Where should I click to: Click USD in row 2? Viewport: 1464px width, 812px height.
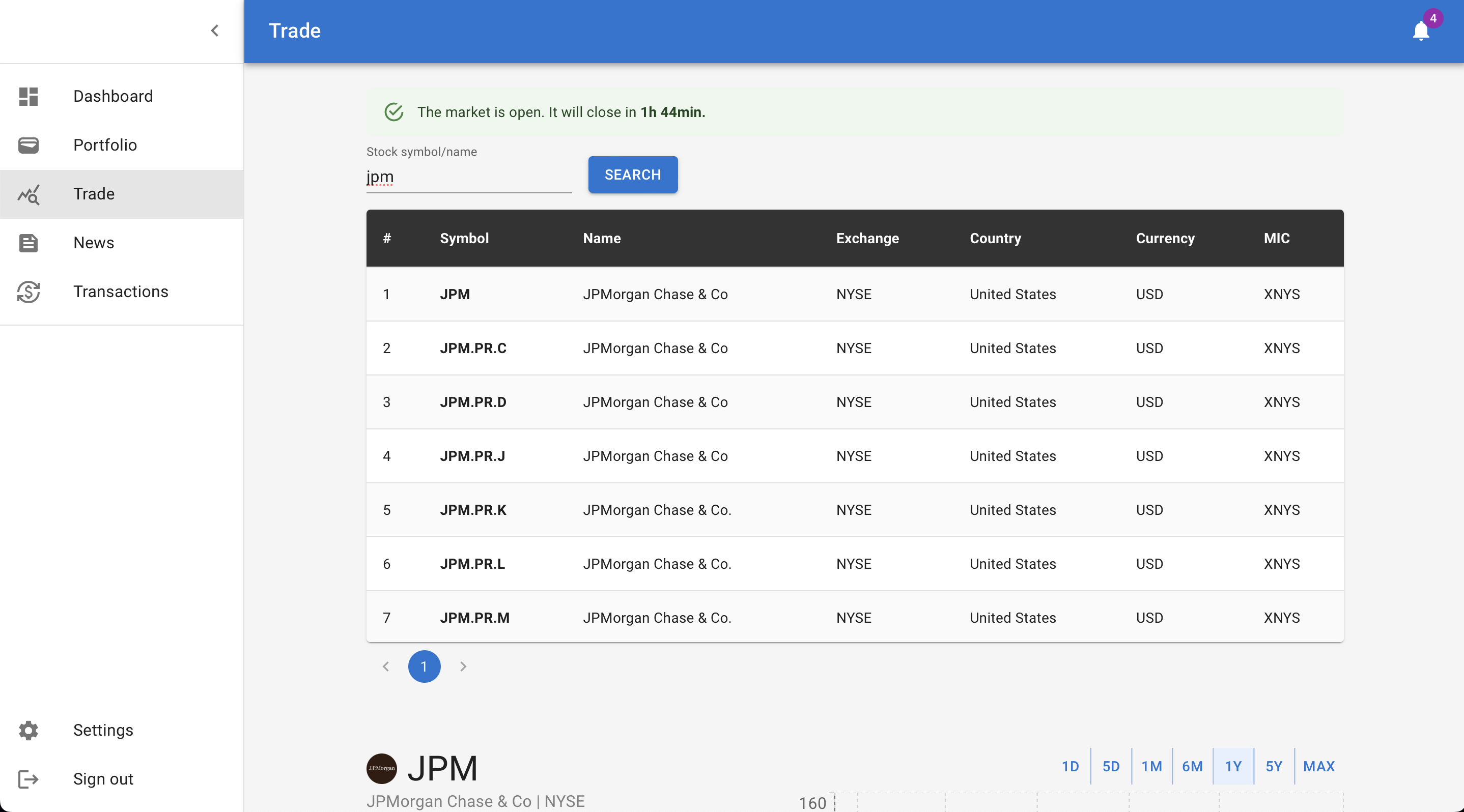(x=1149, y=348)
